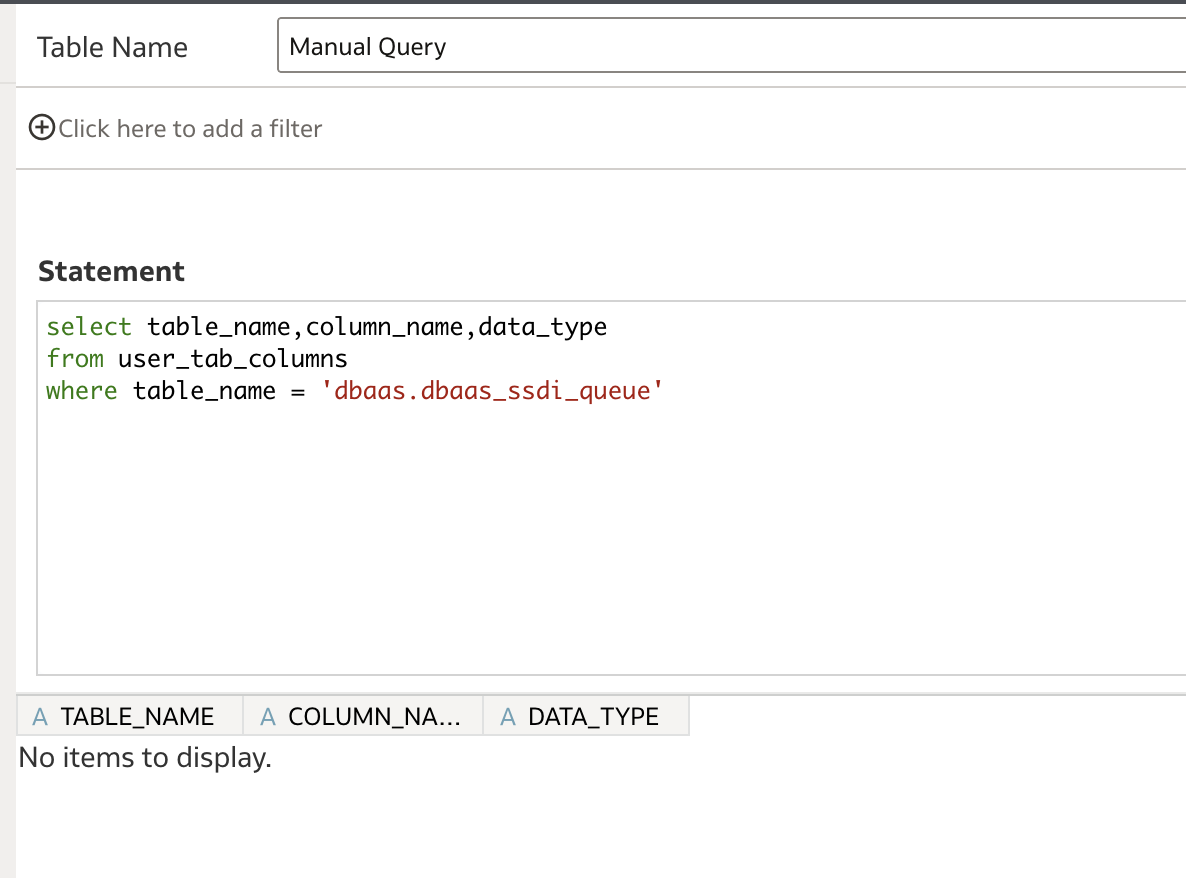The width and height of the screenshot is (1186, 878).
Task: Click on 'user_tab_columns' in the query
Action: [232, 359]
